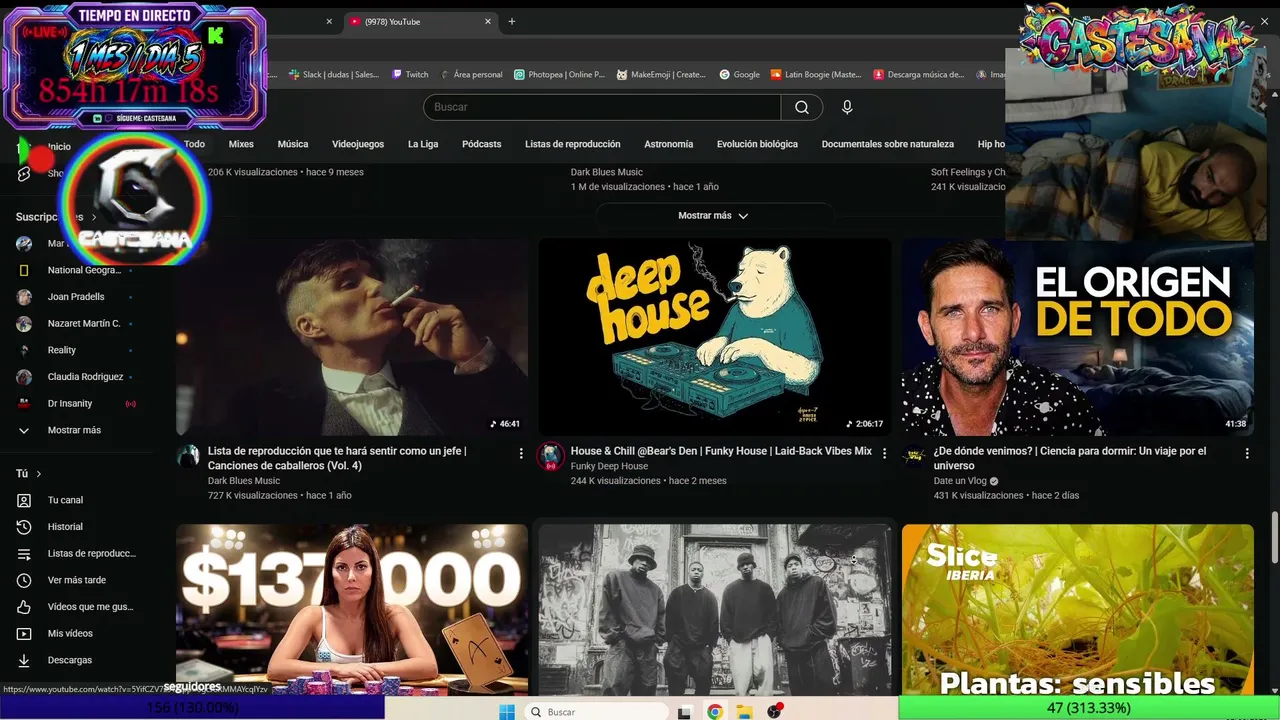
Task: Click the YouTube search magnifier button
Action: tap(802, 107)
